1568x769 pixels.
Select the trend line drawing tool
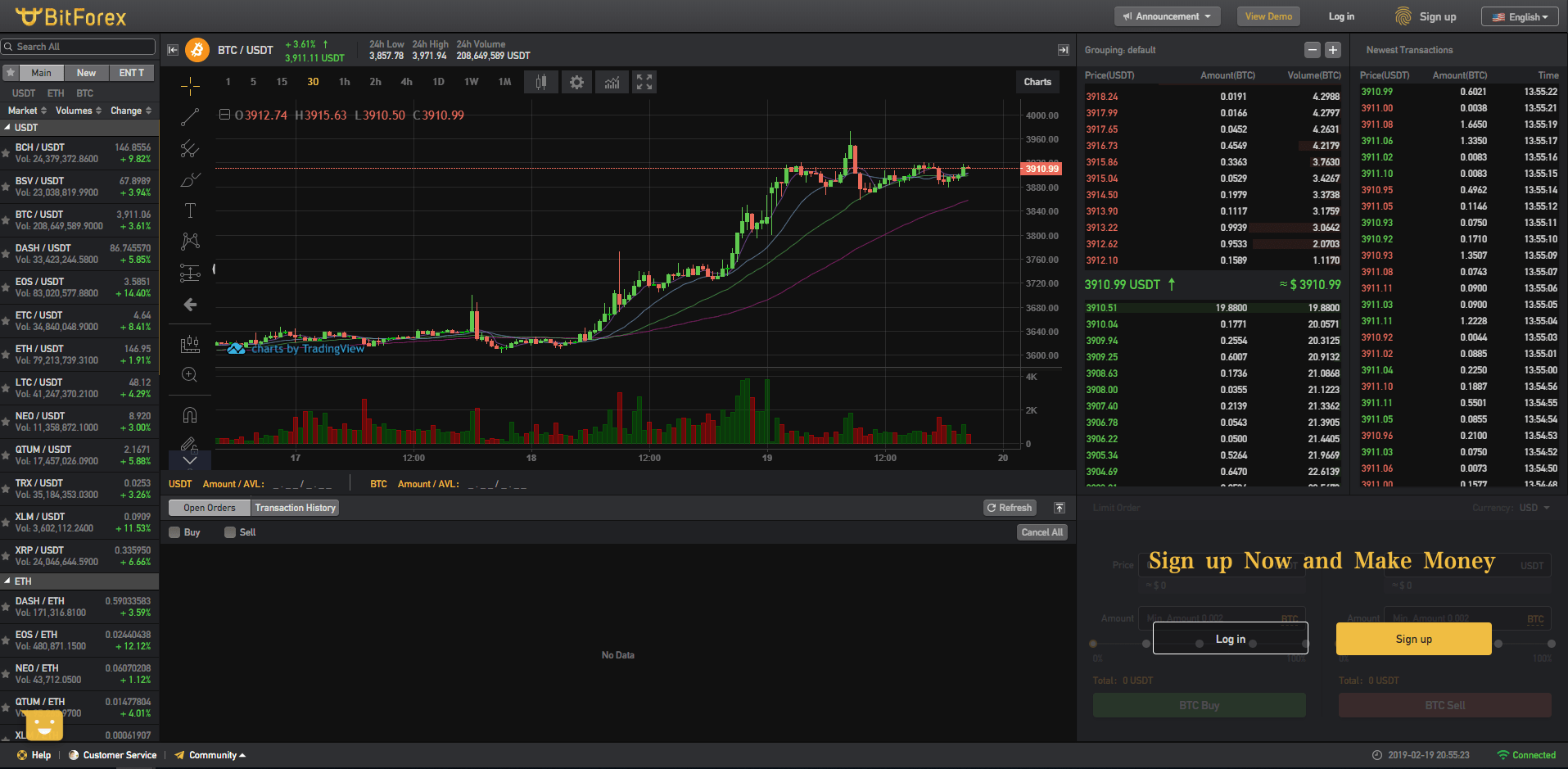(190, 117)
